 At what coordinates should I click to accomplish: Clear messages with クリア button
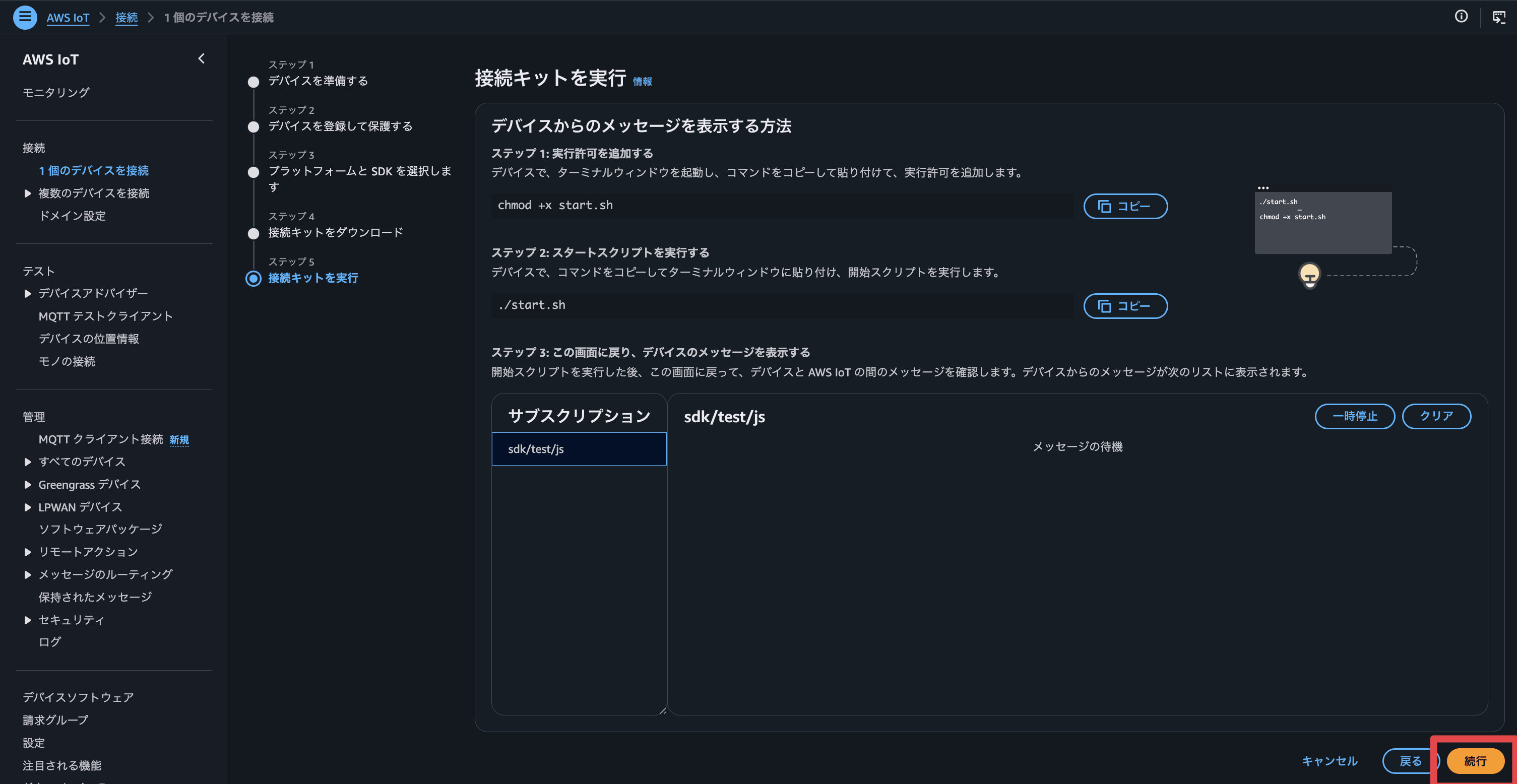[1436, 416]
